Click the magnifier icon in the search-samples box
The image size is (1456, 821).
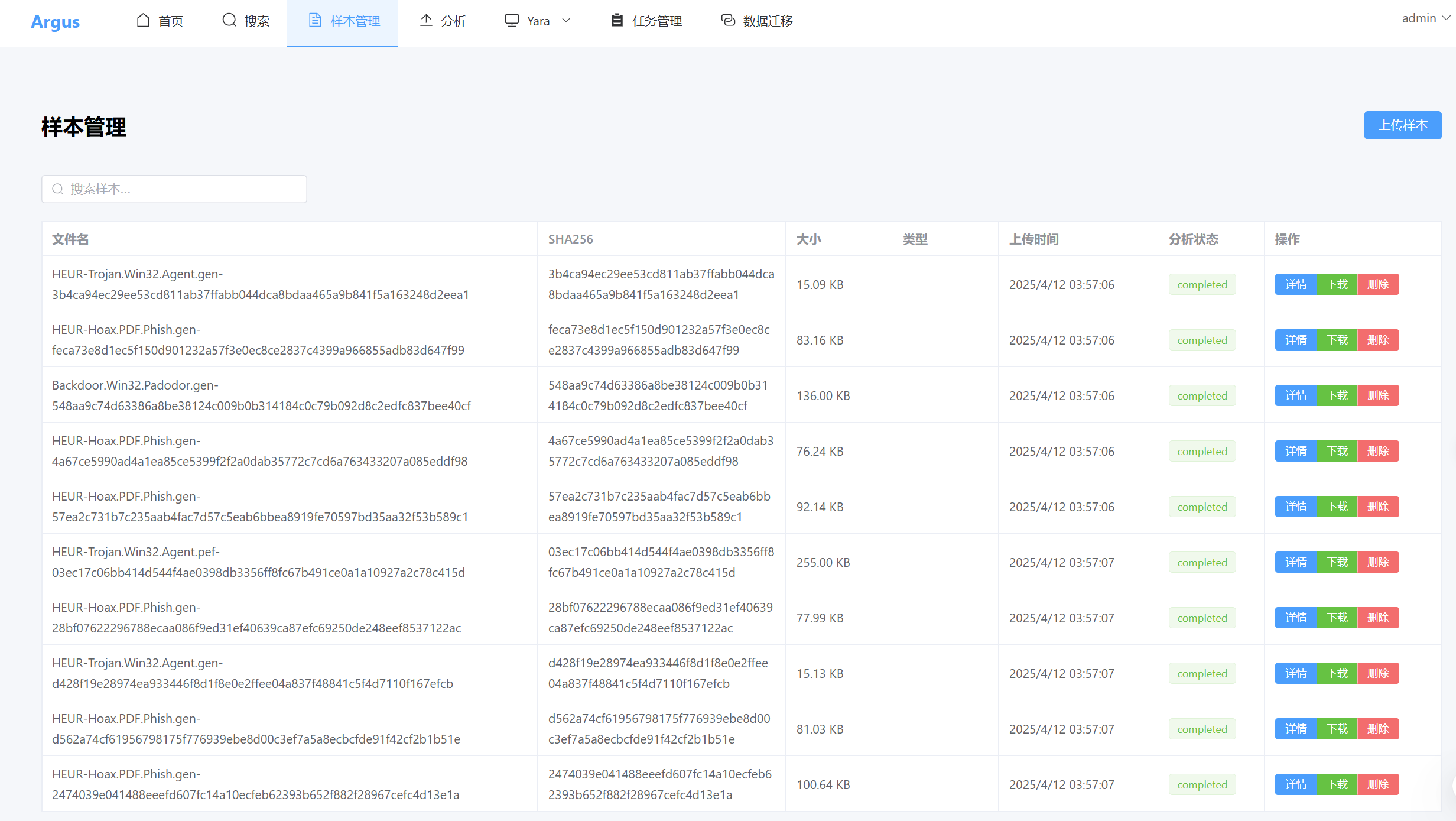[x=57, y=189]
